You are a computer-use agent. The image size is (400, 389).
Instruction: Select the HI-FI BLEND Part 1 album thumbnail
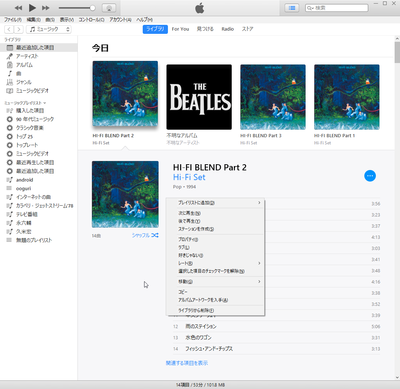[347, 97]
